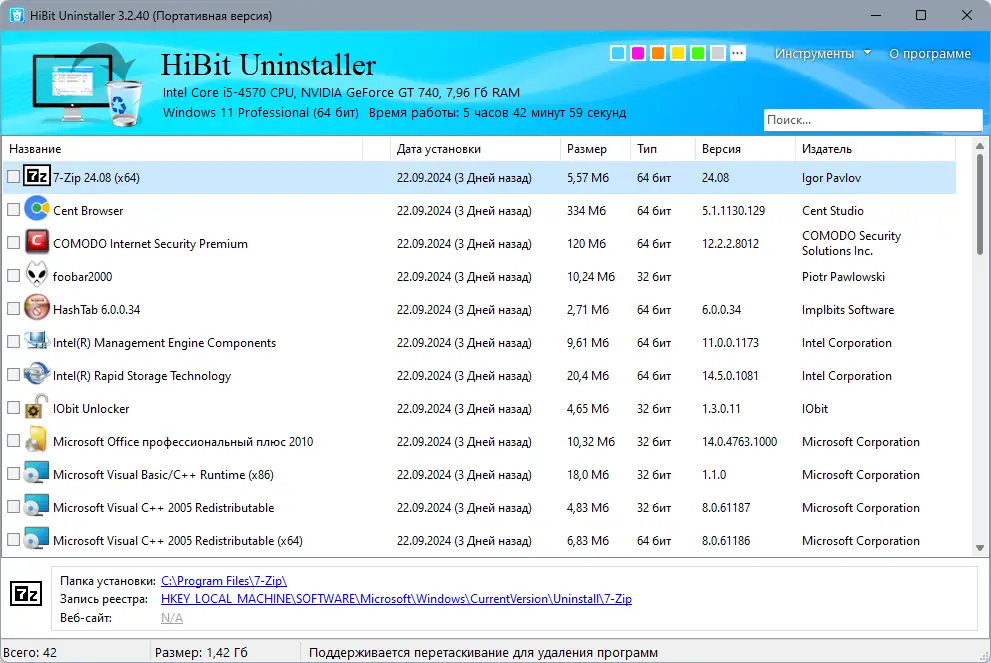Sort by the Размер column header

[595, 149]
